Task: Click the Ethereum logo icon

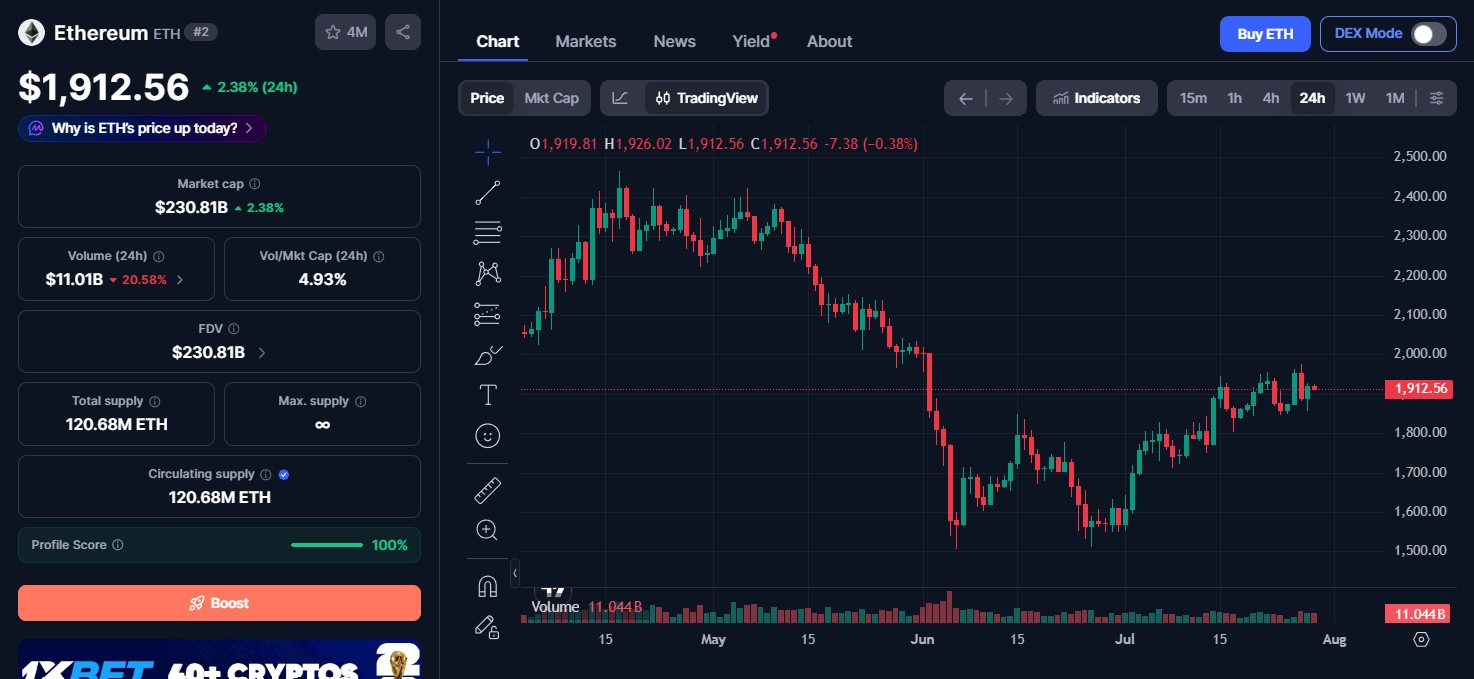Action: [x=31, y=32]
